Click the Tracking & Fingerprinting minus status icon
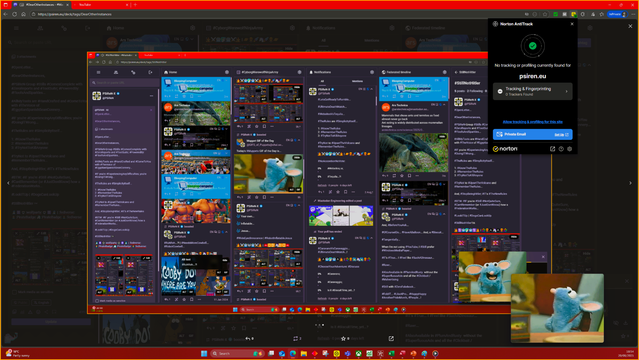The width and height of the screenshot is (639, 360). tap(500, 91)
